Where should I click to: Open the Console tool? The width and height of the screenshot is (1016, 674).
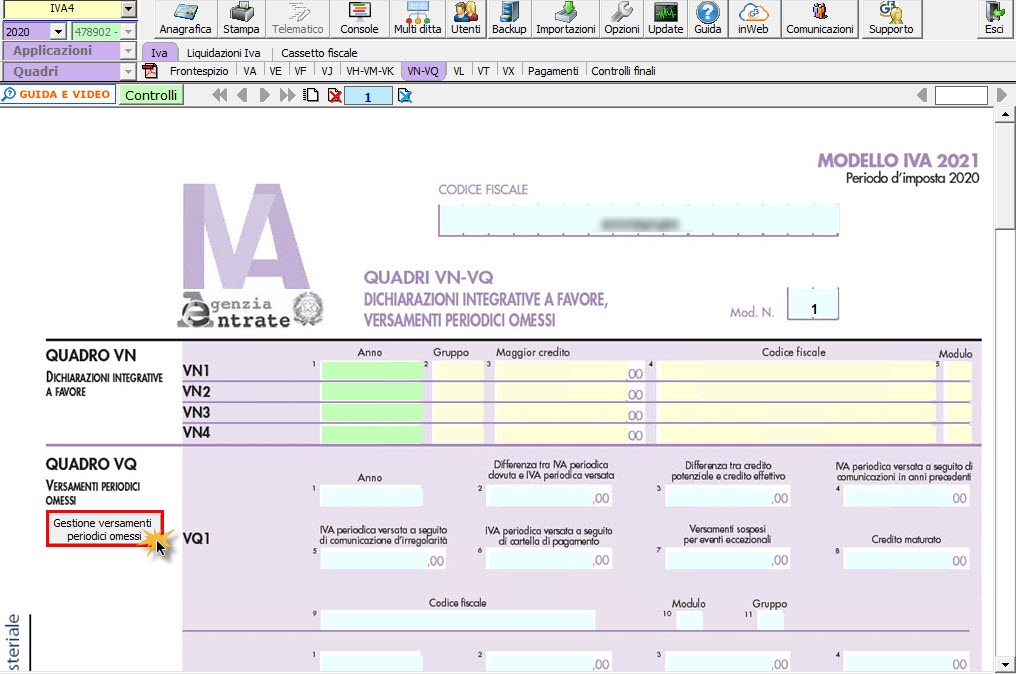click(359, 19)
